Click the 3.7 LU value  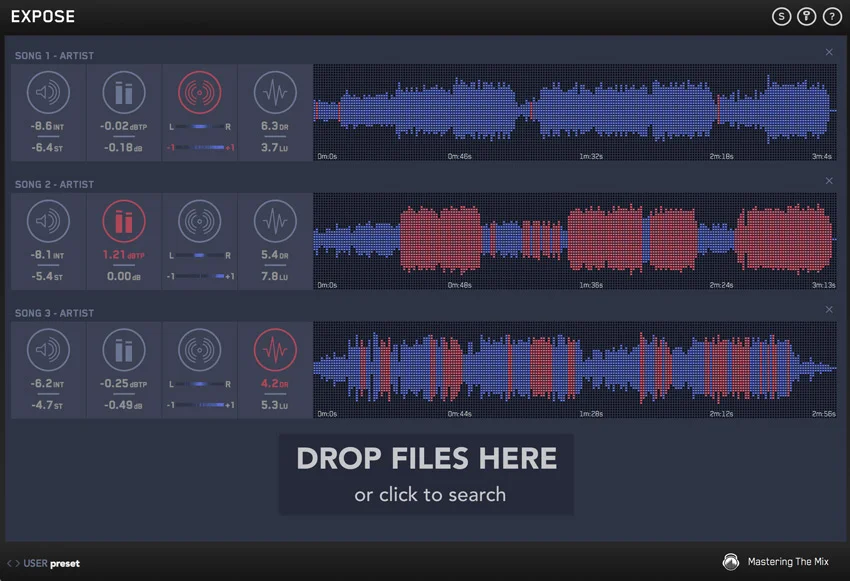click(274, 147)
